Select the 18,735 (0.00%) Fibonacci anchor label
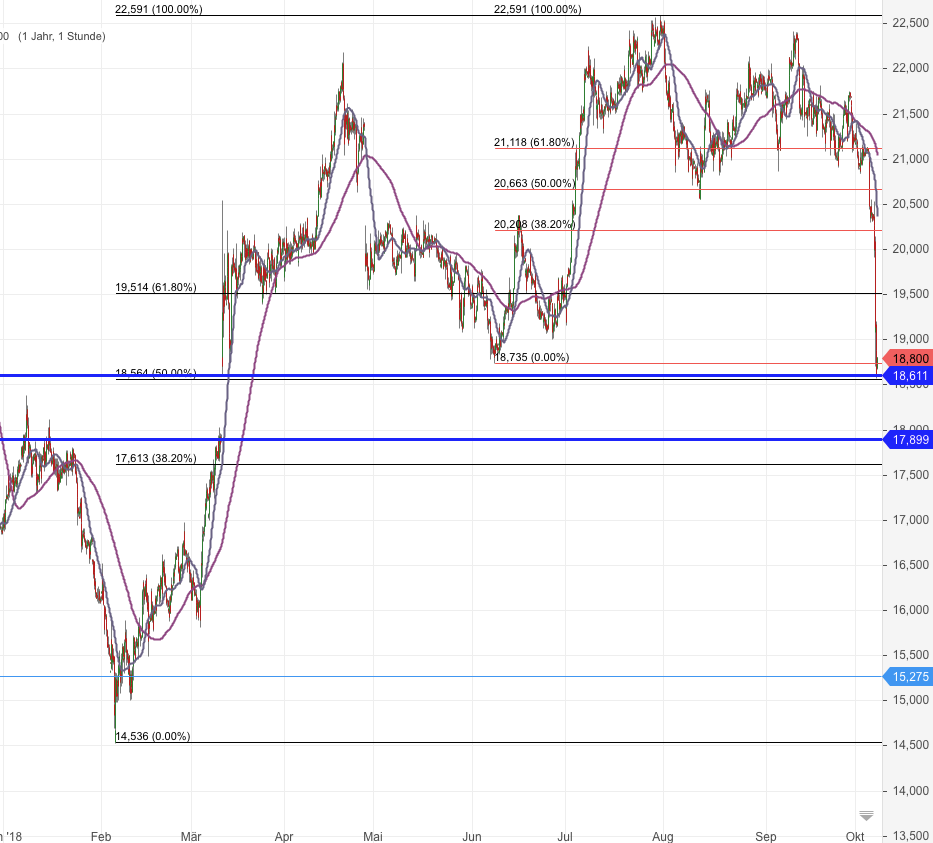 coord(530,356)
